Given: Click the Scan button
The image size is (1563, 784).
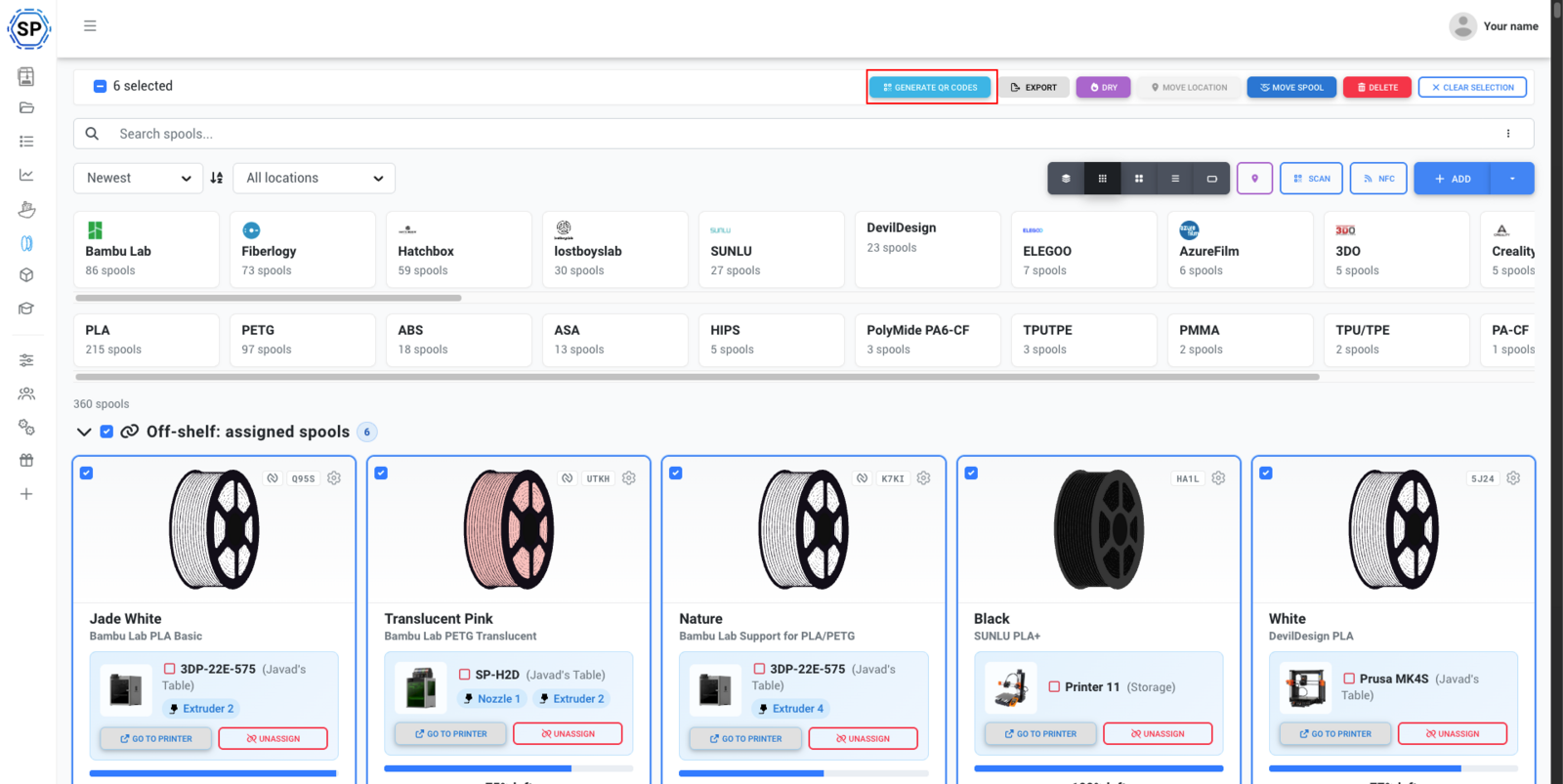Looking at the screenshot, I should (x=1311, y=179).
